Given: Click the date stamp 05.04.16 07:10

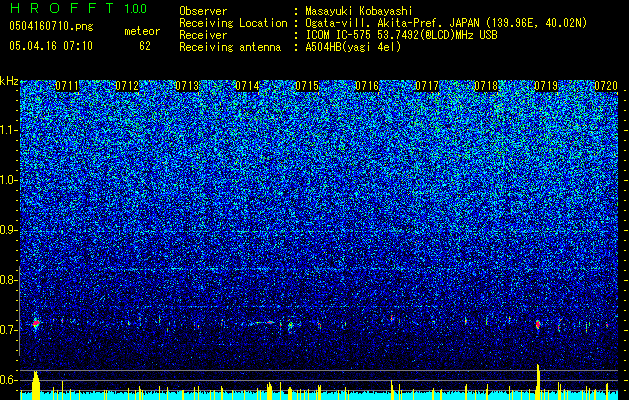Looking at the screenshot, I should 51,46.
